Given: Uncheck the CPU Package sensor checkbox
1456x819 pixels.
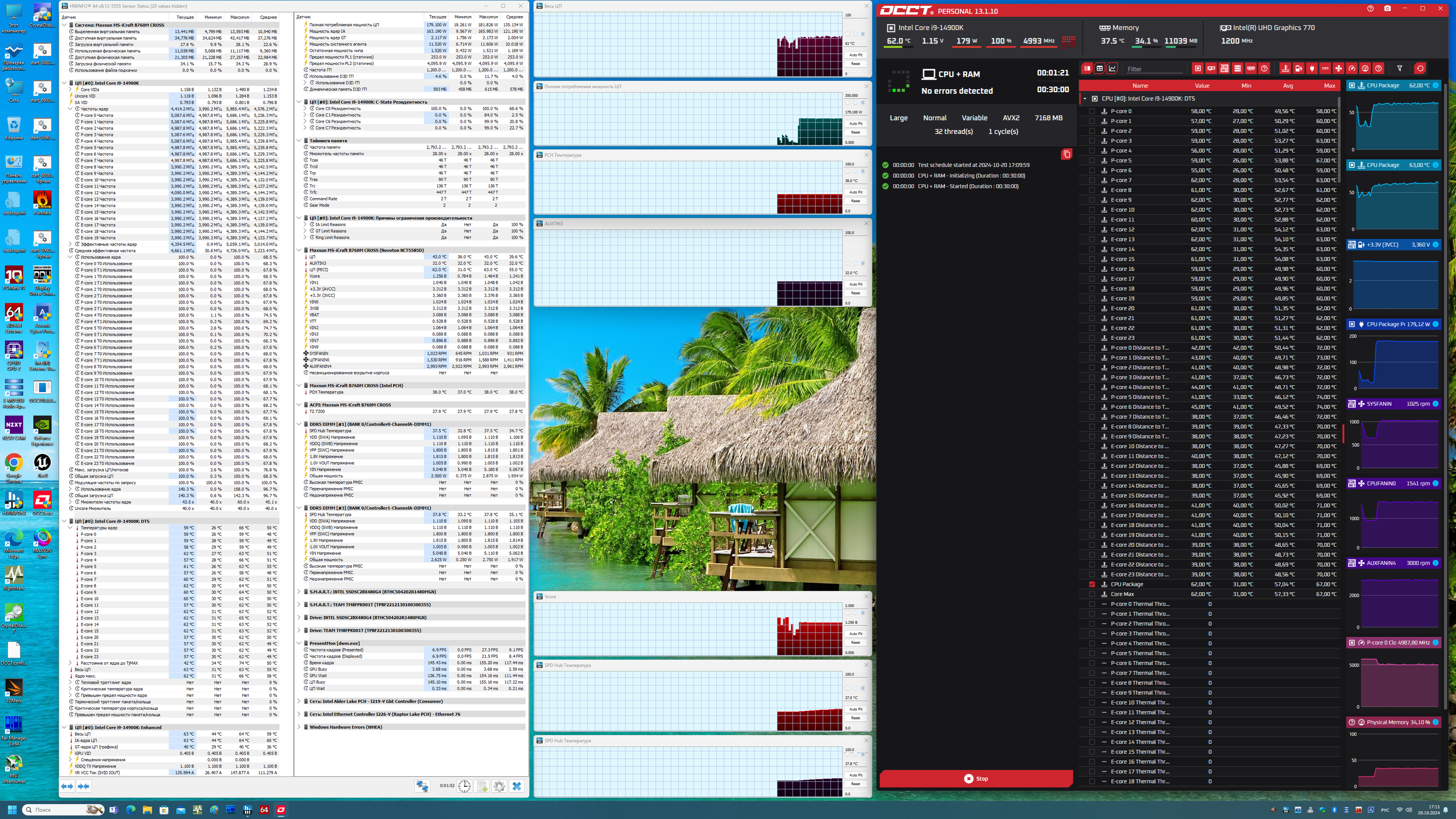Looking at the screenshot, I should click(x=1092, y=585).
